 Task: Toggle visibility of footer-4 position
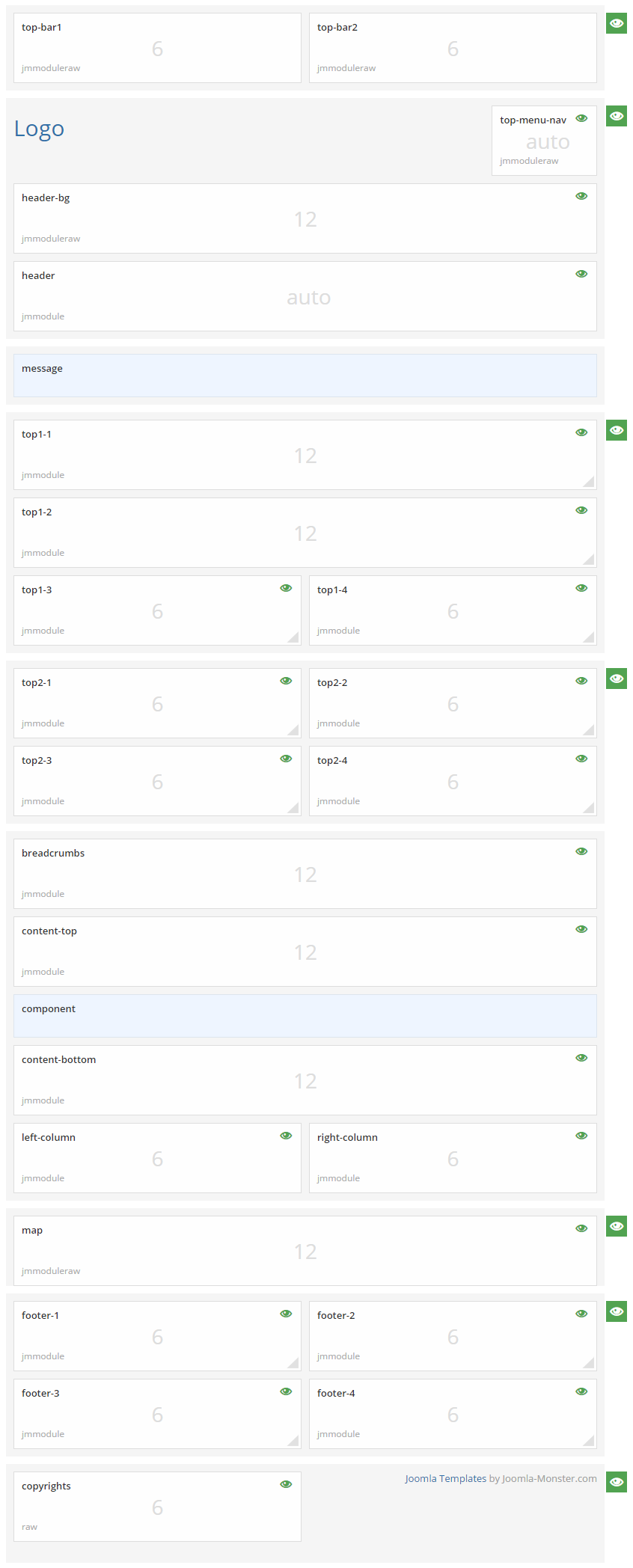(581, 1391)
